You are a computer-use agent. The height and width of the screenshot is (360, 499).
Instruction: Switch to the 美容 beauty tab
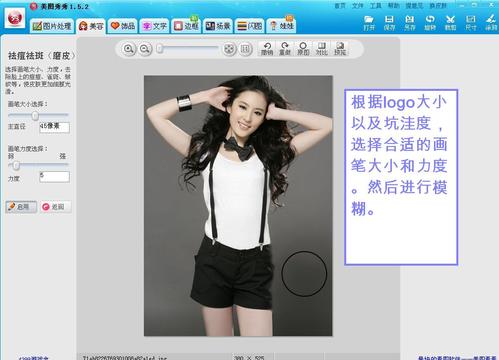[91, 26]
